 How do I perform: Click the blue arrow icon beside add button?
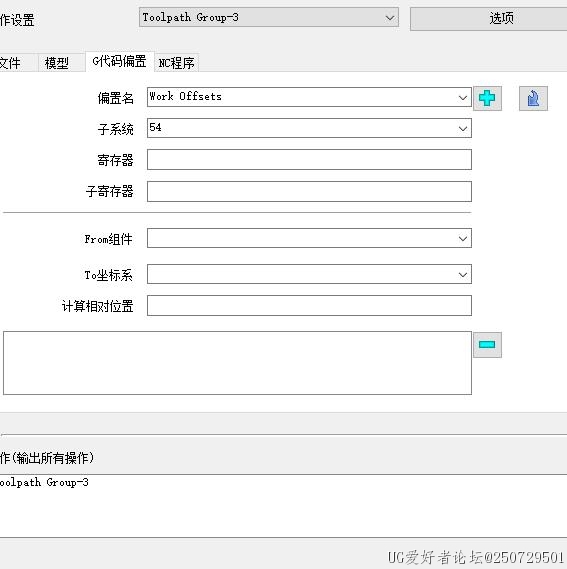[x=533, y=98]
